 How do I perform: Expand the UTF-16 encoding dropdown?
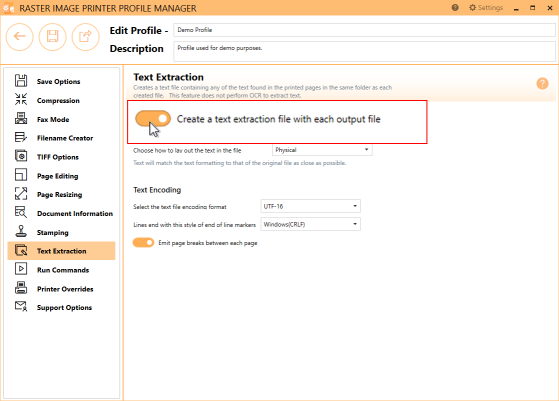[311, 206]
